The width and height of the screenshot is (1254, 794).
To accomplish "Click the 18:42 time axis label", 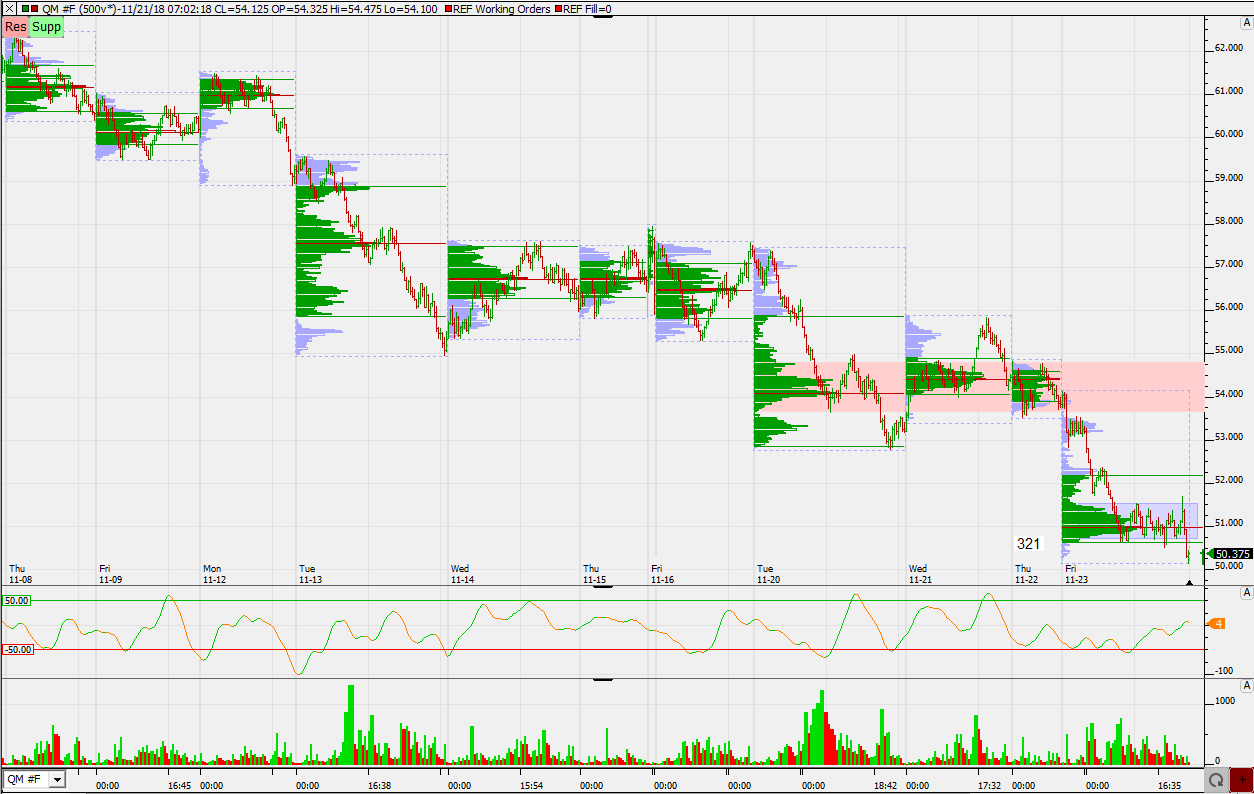I will click(x=885, y=785).
